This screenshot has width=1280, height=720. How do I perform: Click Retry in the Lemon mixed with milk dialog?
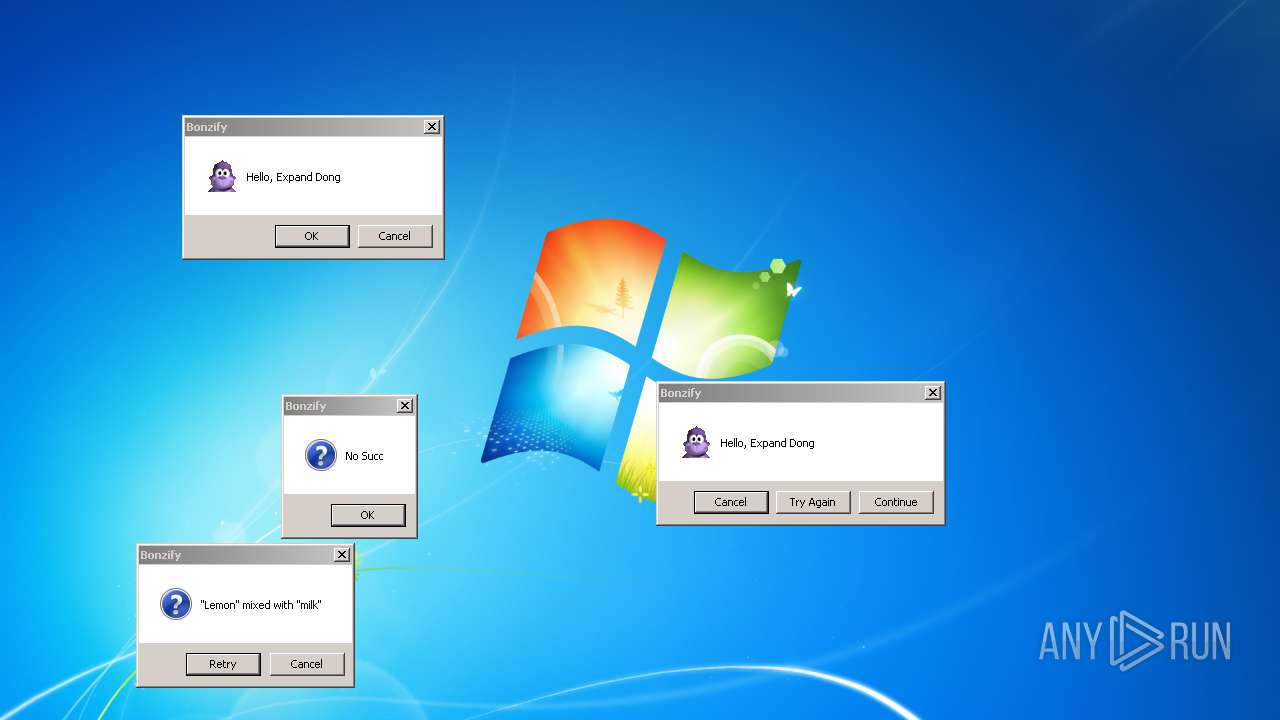click(x=223, y=664)
